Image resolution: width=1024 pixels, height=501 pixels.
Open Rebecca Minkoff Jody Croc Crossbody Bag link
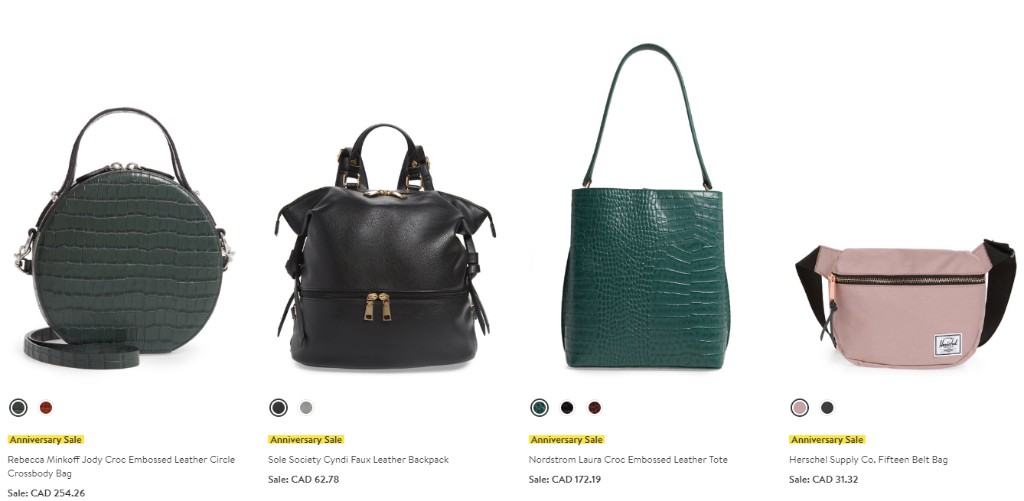tap(121, 466)
